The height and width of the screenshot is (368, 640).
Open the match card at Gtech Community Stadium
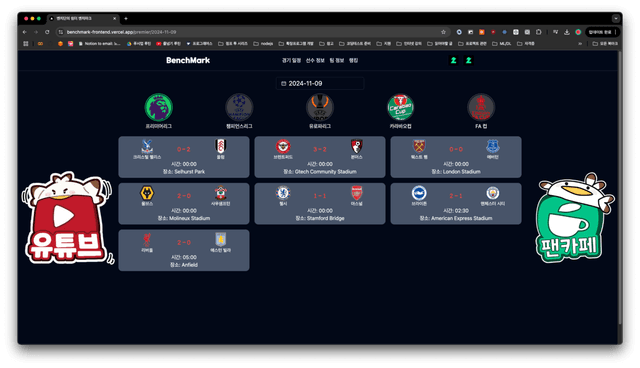click(320, 157)
